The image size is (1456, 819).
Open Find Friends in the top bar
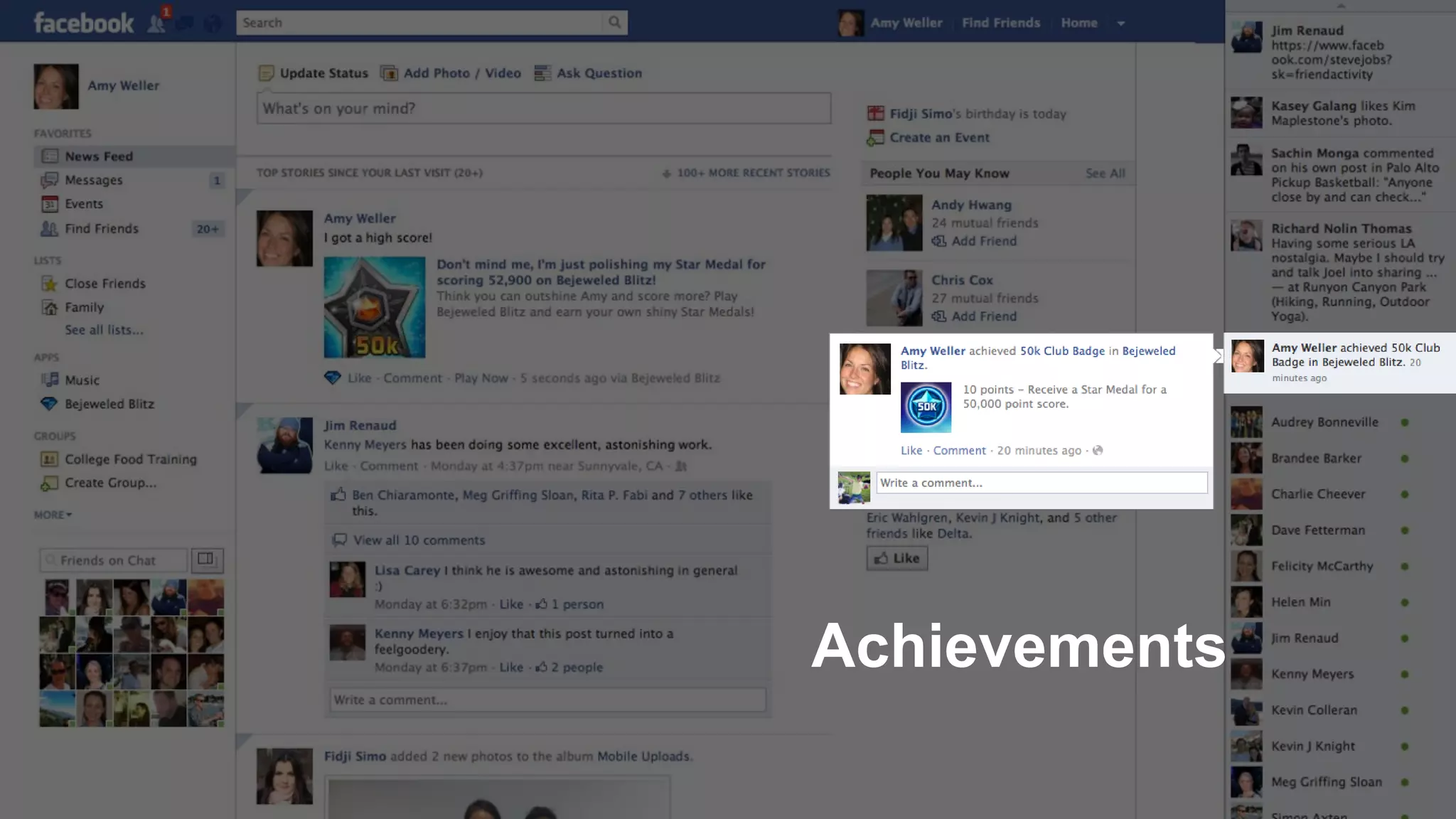coord(1001,23)
